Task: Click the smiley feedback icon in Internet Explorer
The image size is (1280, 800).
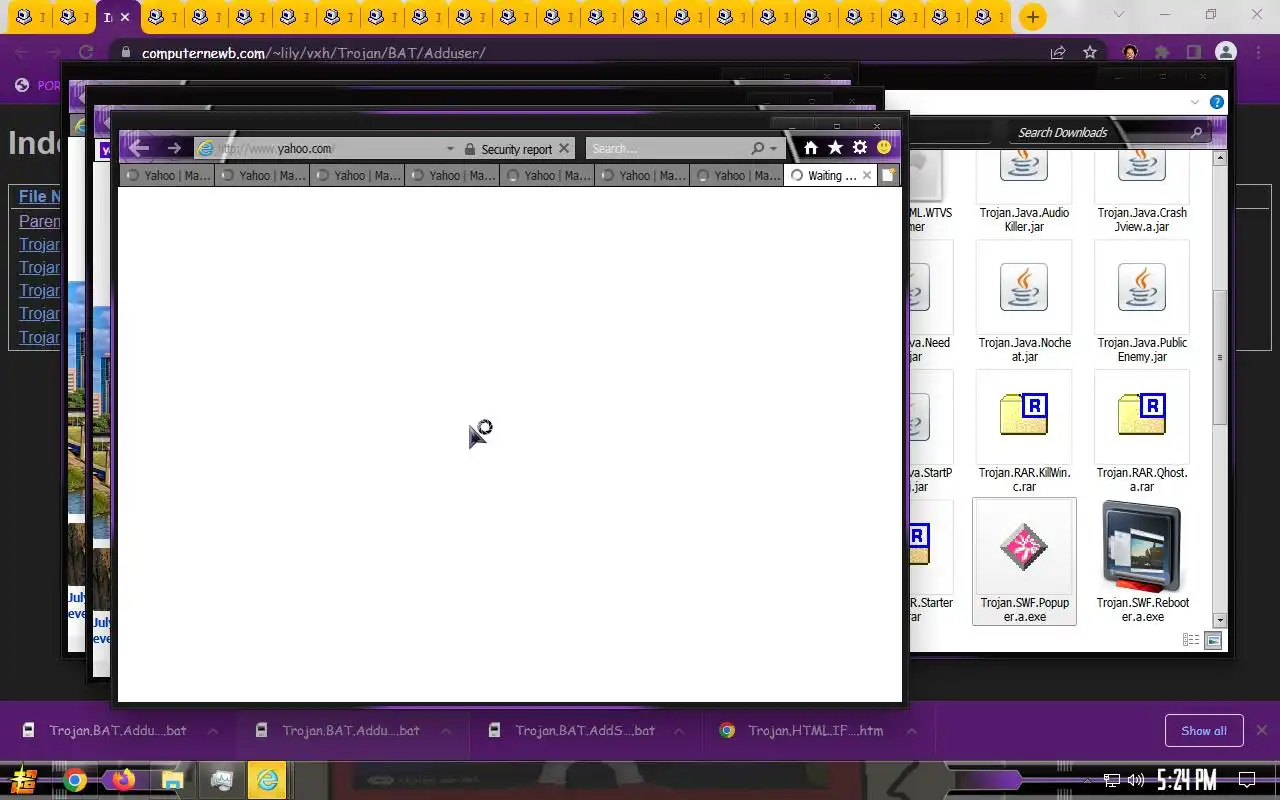Action: click(884, 148)
